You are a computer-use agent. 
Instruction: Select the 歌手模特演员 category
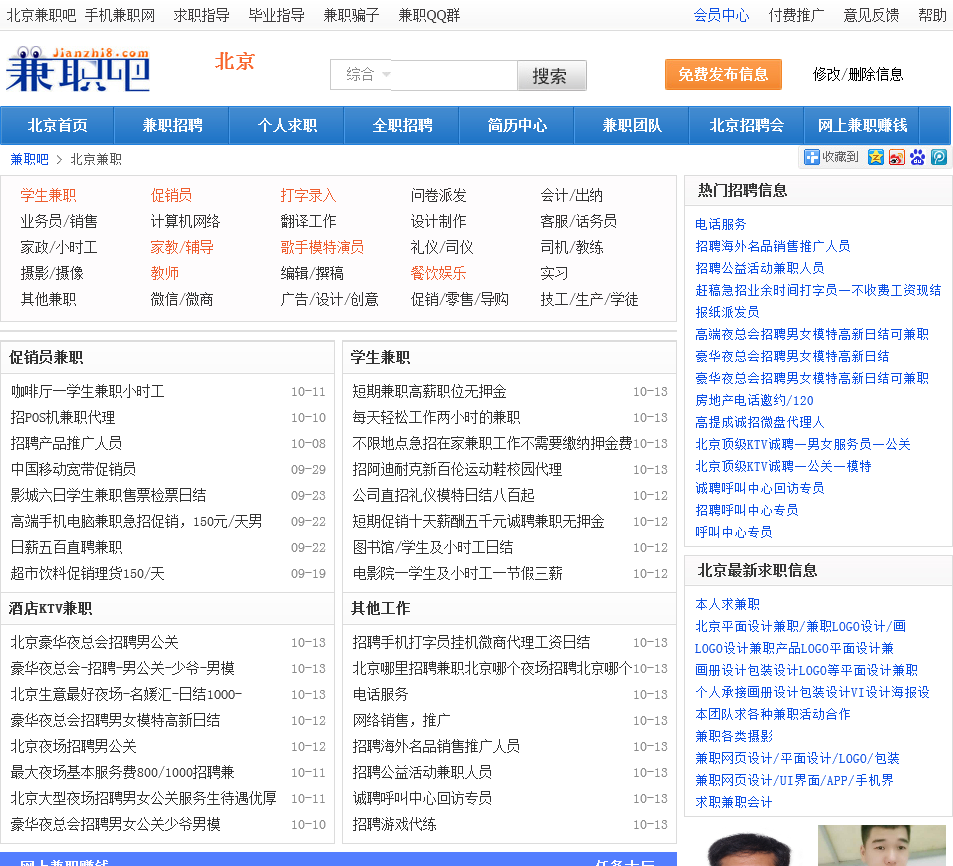pyautogui.click(x=322, y=247)
